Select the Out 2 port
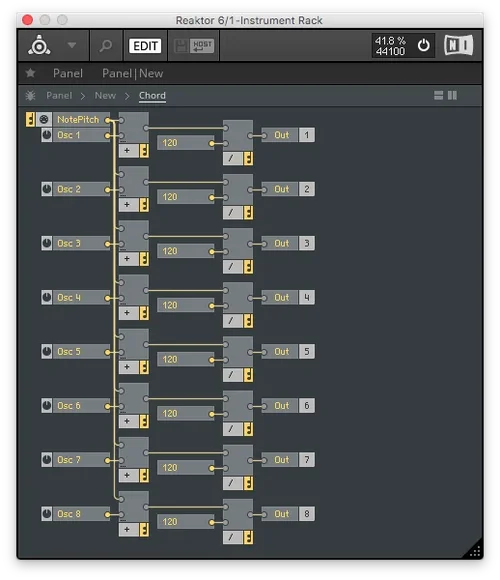 tap(288, 189)
